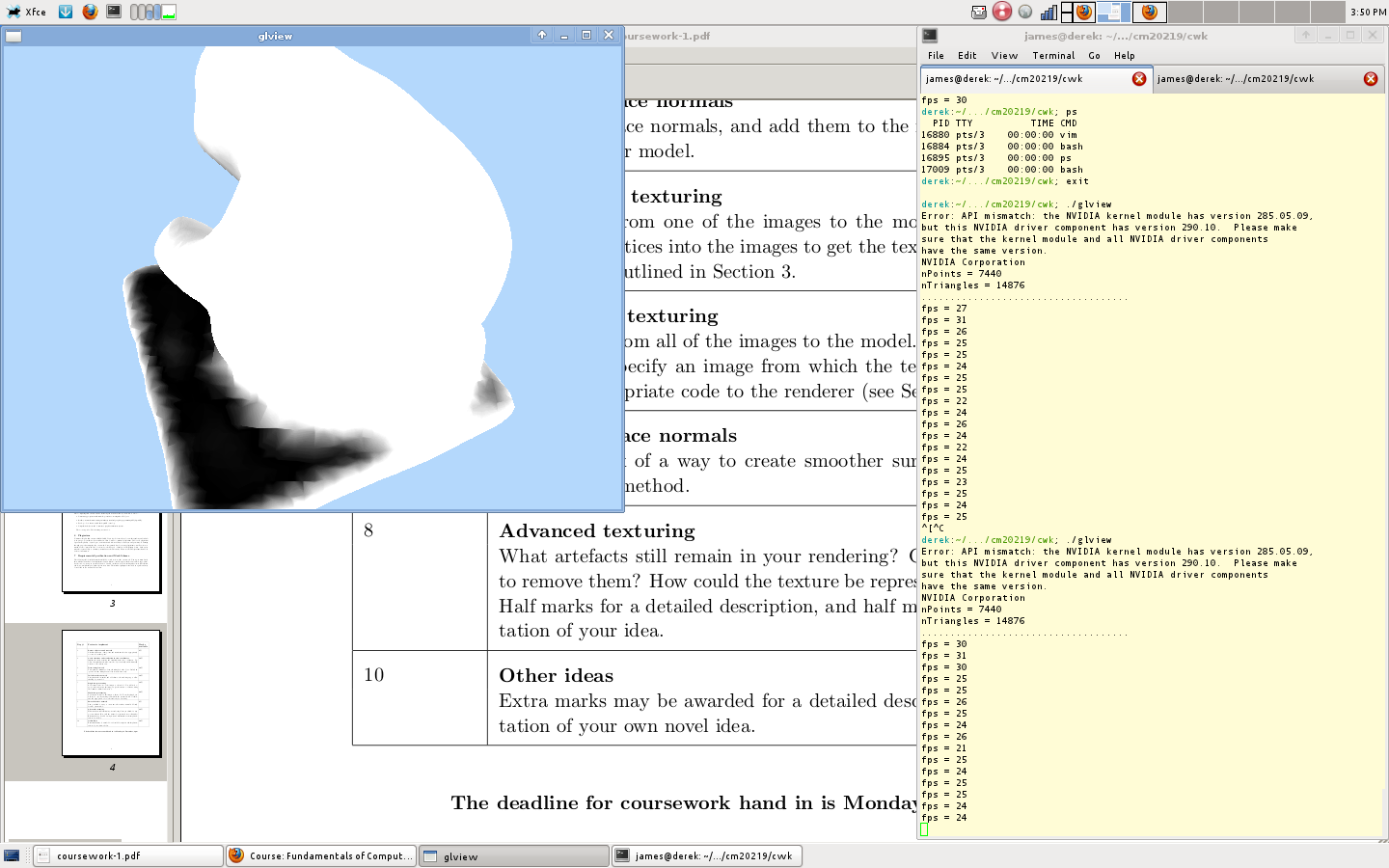Open the Xfce applications menu
This screenshot has width=1389, height=868.
(x=26, y=12)
